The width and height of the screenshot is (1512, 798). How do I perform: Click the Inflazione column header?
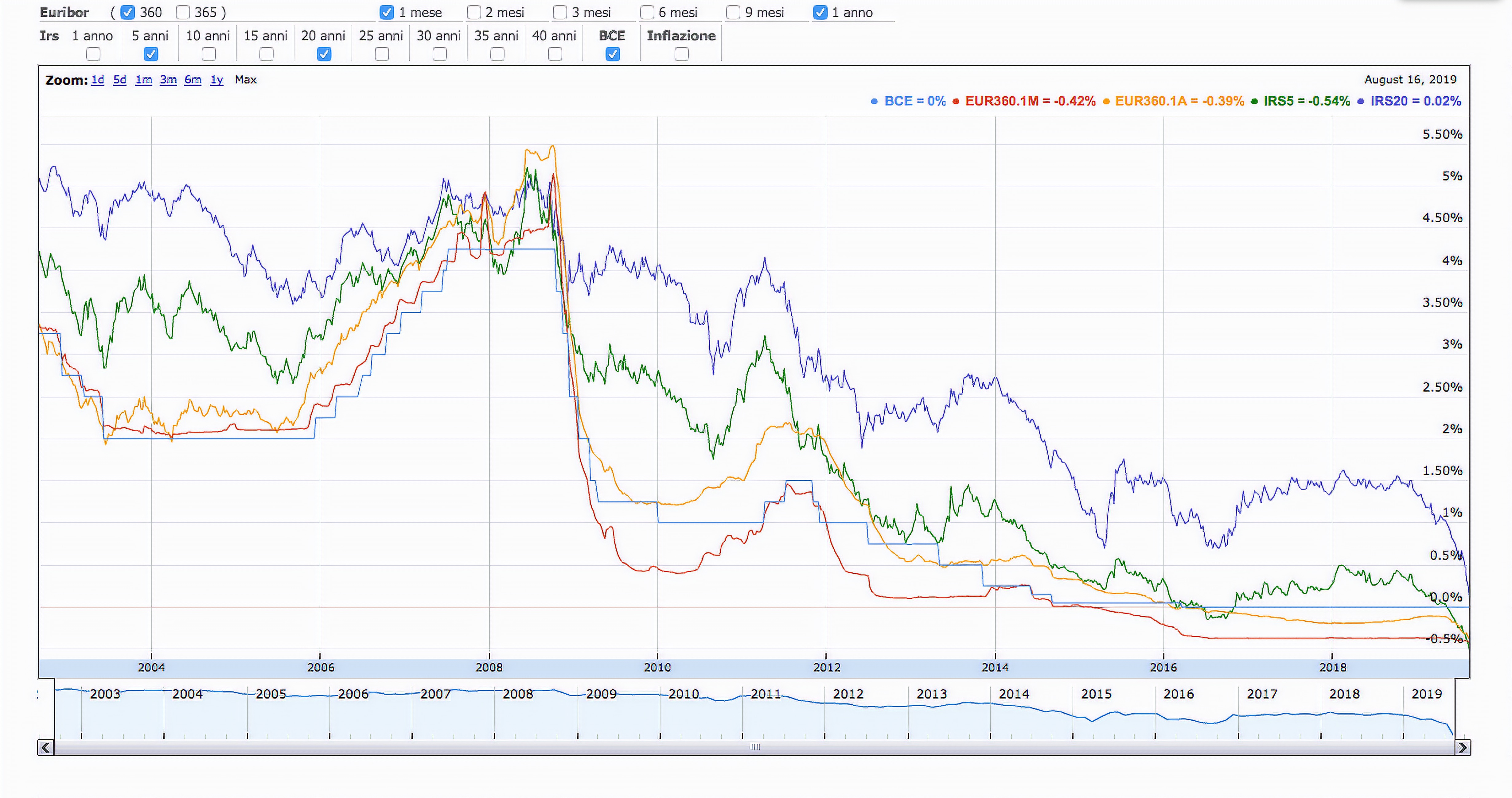click(681, 36)
